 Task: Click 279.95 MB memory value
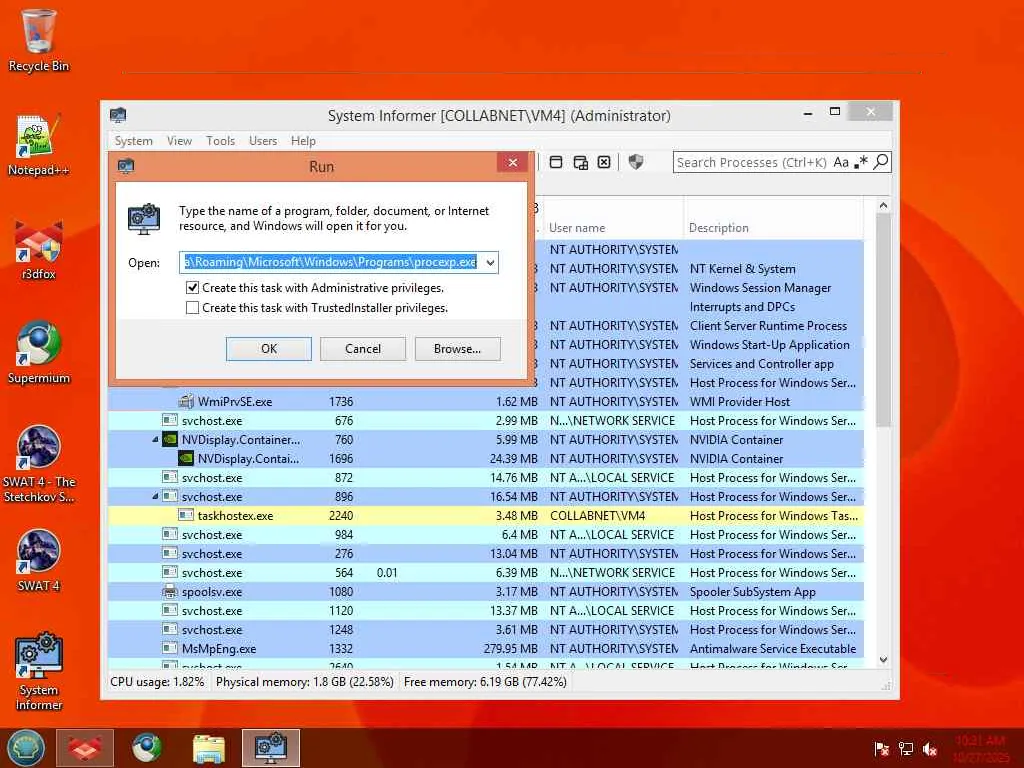(x=511, y=648)
